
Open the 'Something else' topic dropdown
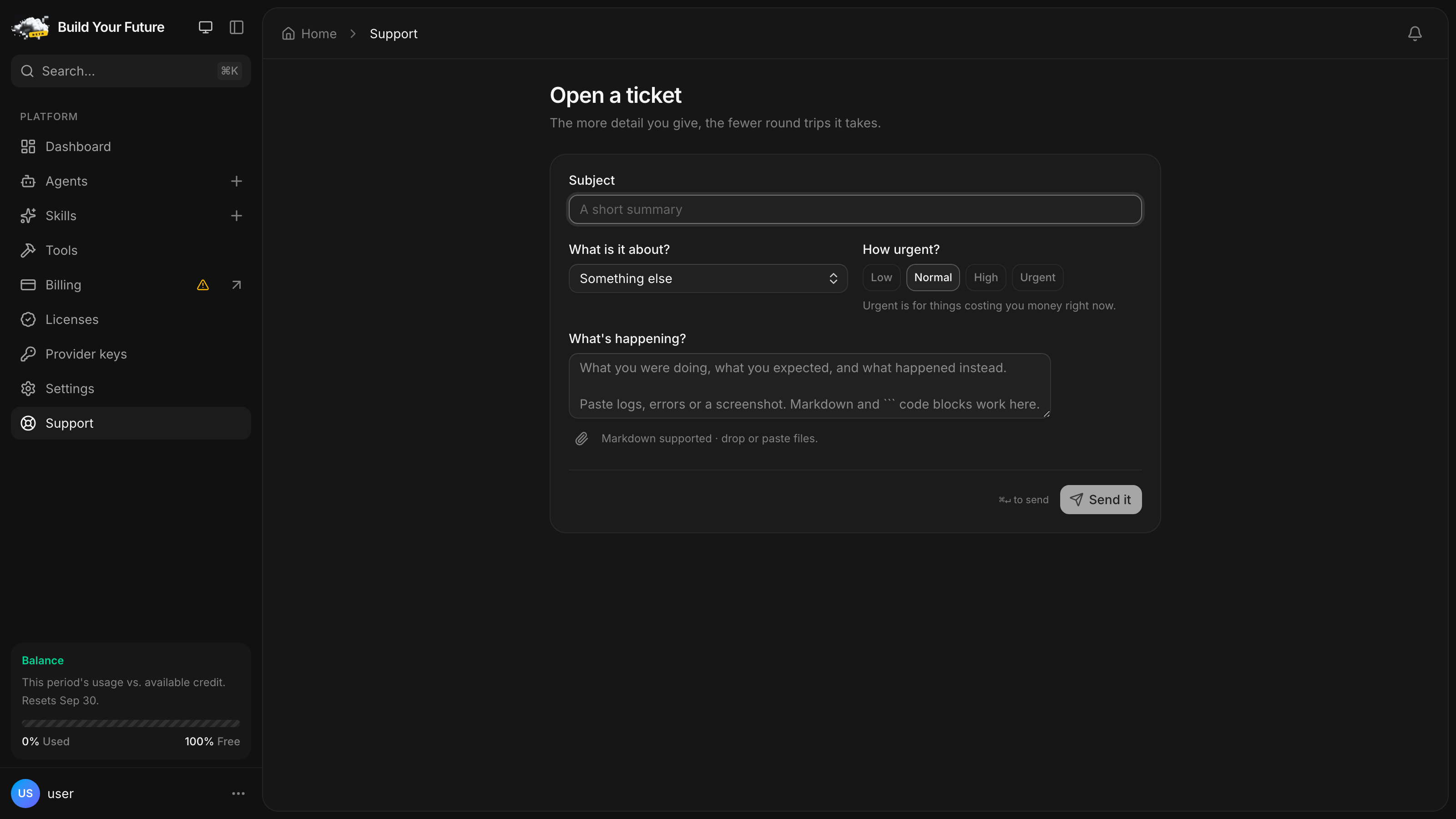(x=708, y=278)
